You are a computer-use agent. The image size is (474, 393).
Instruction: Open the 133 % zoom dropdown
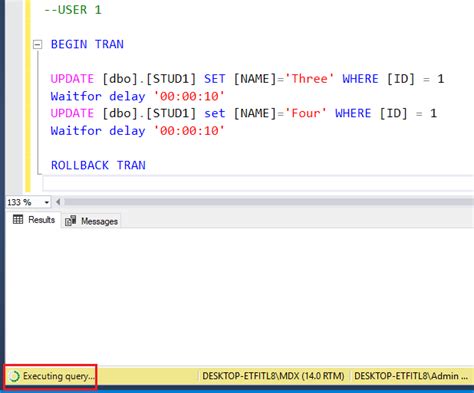click(x=47, y=202)
